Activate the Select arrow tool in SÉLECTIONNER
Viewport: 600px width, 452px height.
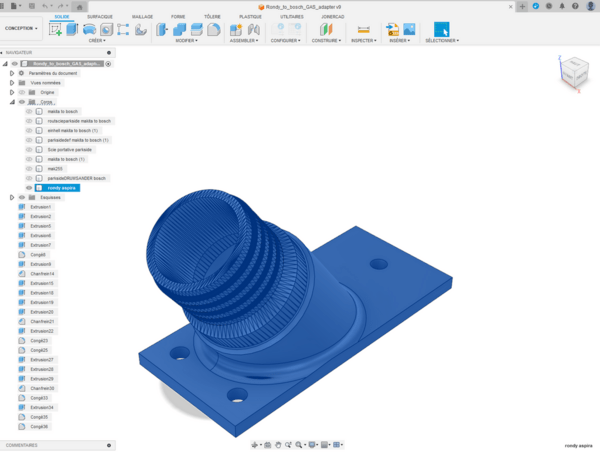pos(441,29)
